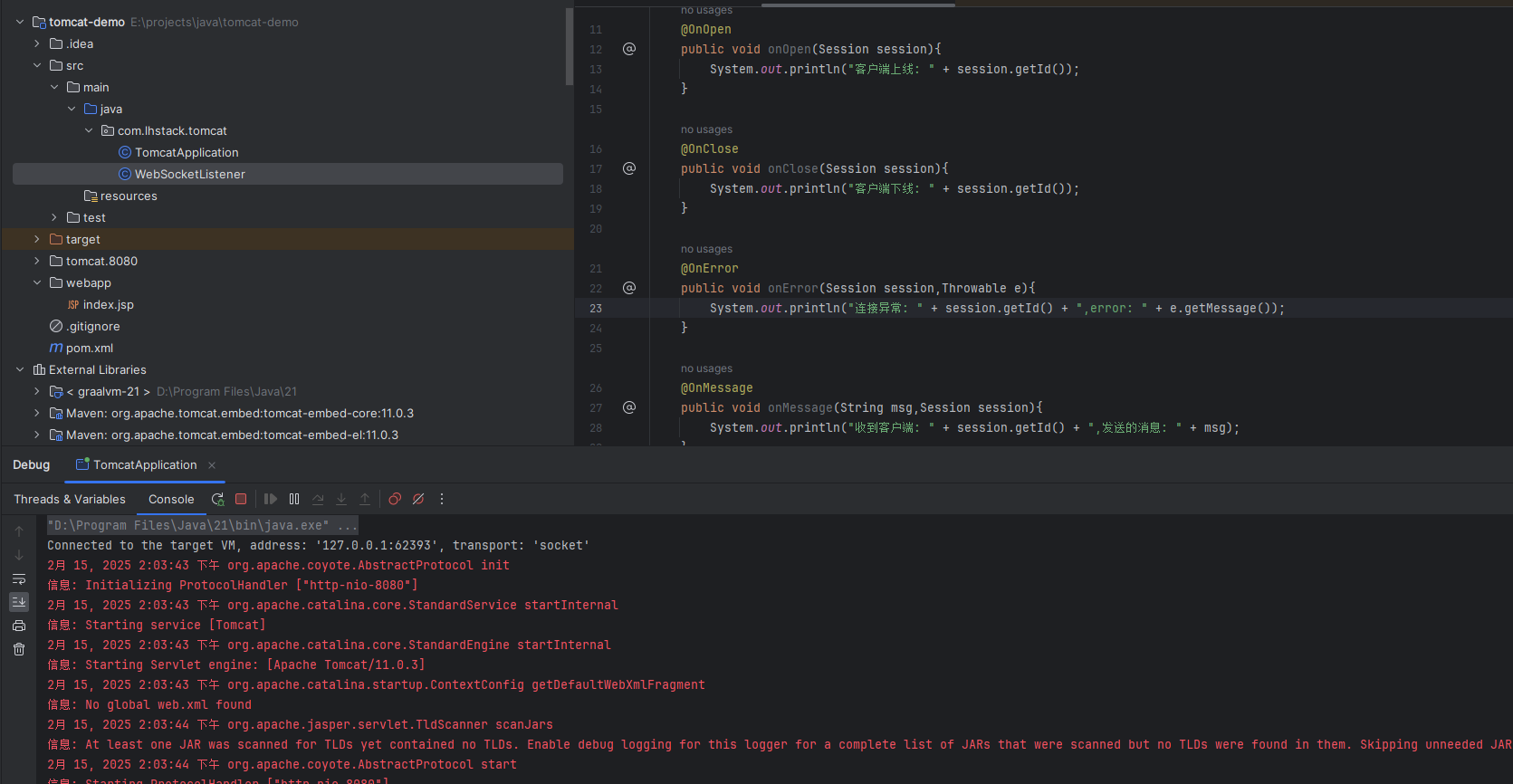Viewport: 1513px width, 784px height.
Task: Toggle scroll to end of console
Action: point(19,602)
